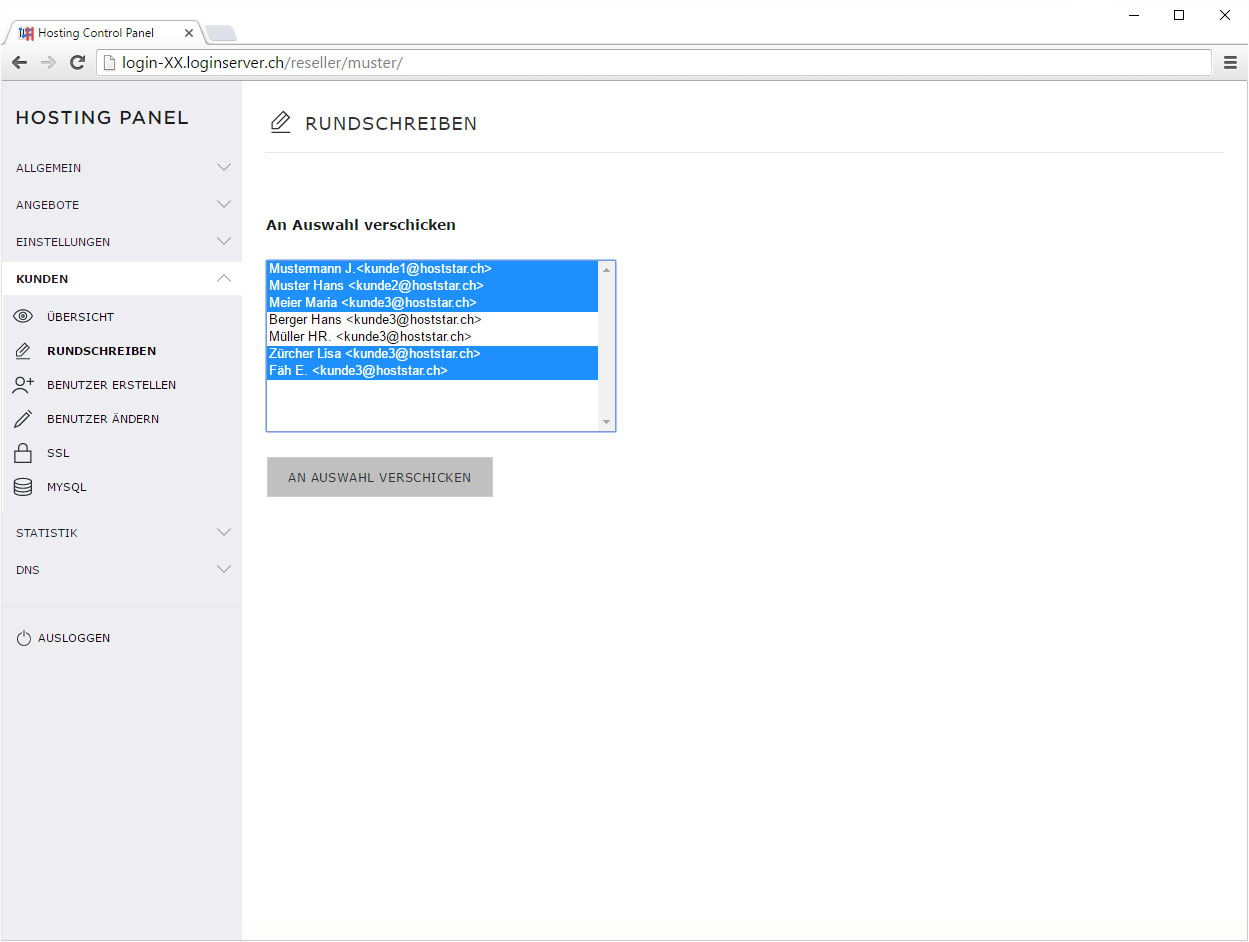Click the pencil icon for Benutzer ändern
This screenshot has width=1249, height=942.
pyautogui.click(x=23, y=419)
